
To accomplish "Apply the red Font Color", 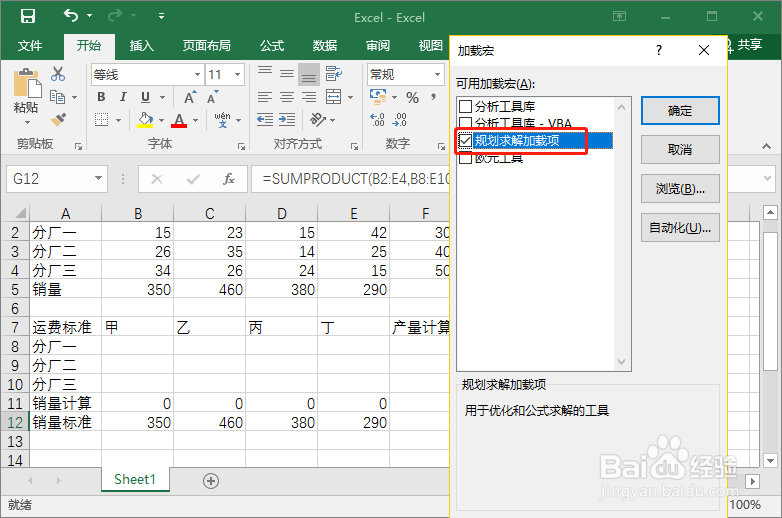I will (179, 120).
